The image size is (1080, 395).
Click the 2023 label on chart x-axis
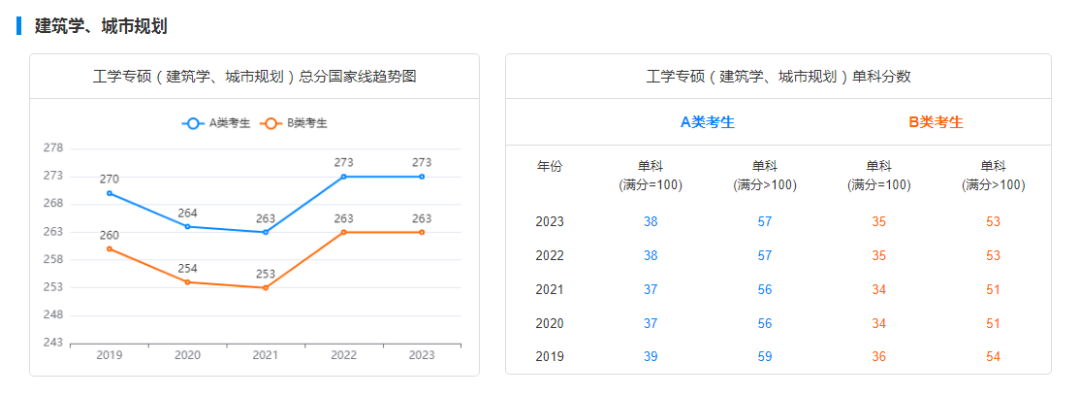422,355
